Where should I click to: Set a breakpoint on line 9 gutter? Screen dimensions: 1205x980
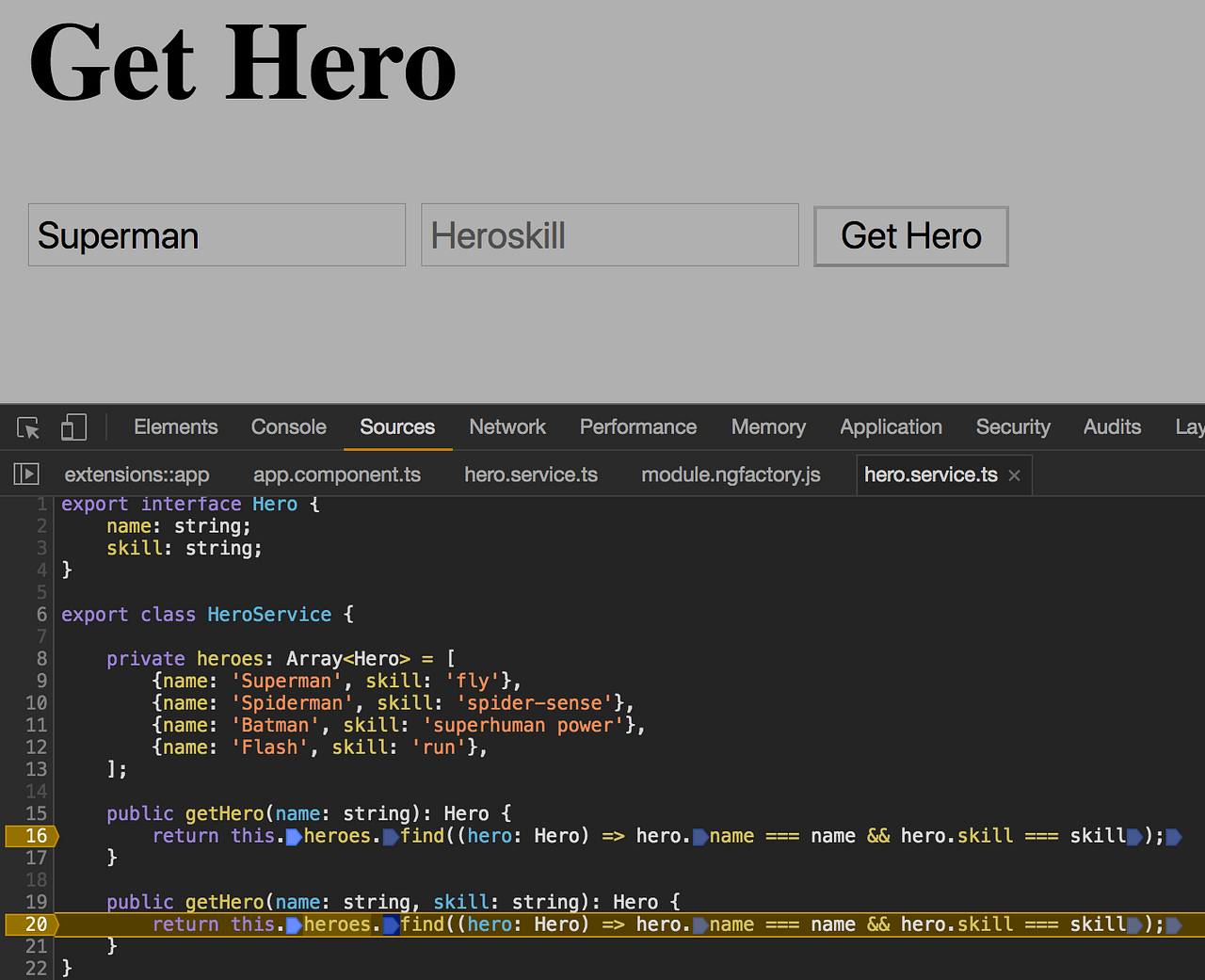pos(38,680)
